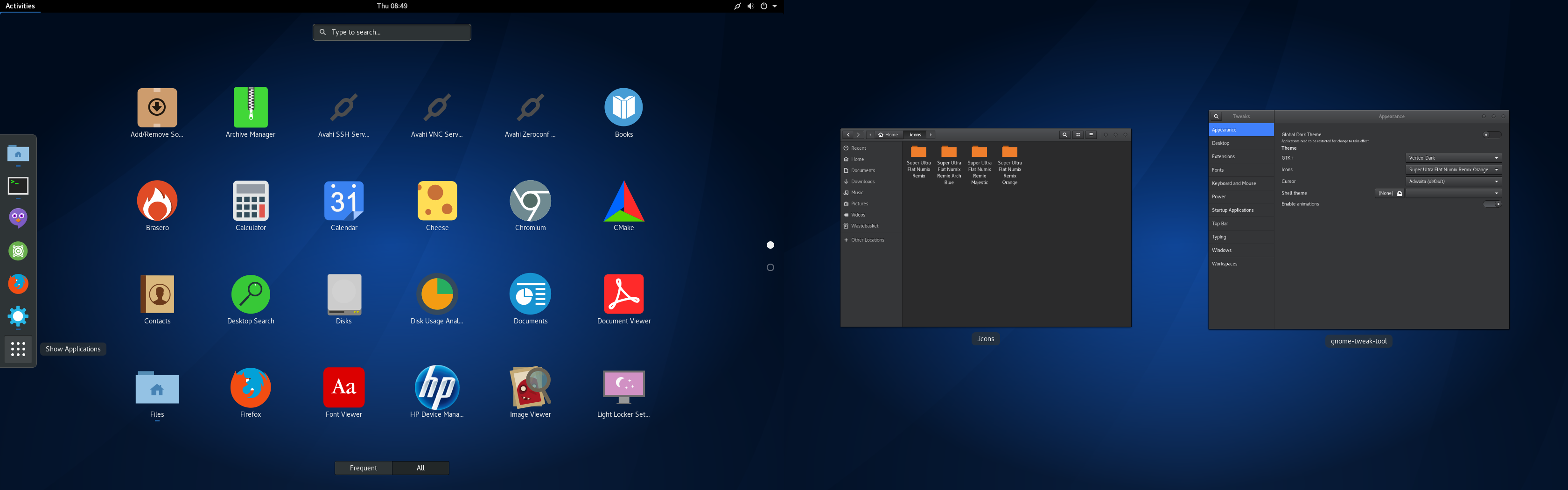The image size is (1568, 490).
Task: Select folder Super Ultra Flat Numix Remix Arch Blue
Action: [x=949, y=165]
